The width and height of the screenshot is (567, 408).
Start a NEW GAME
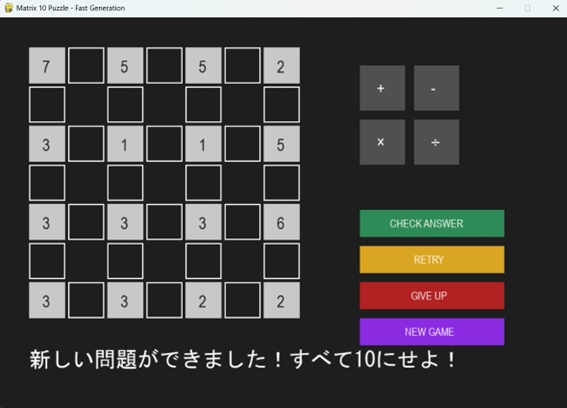[432, 332]
